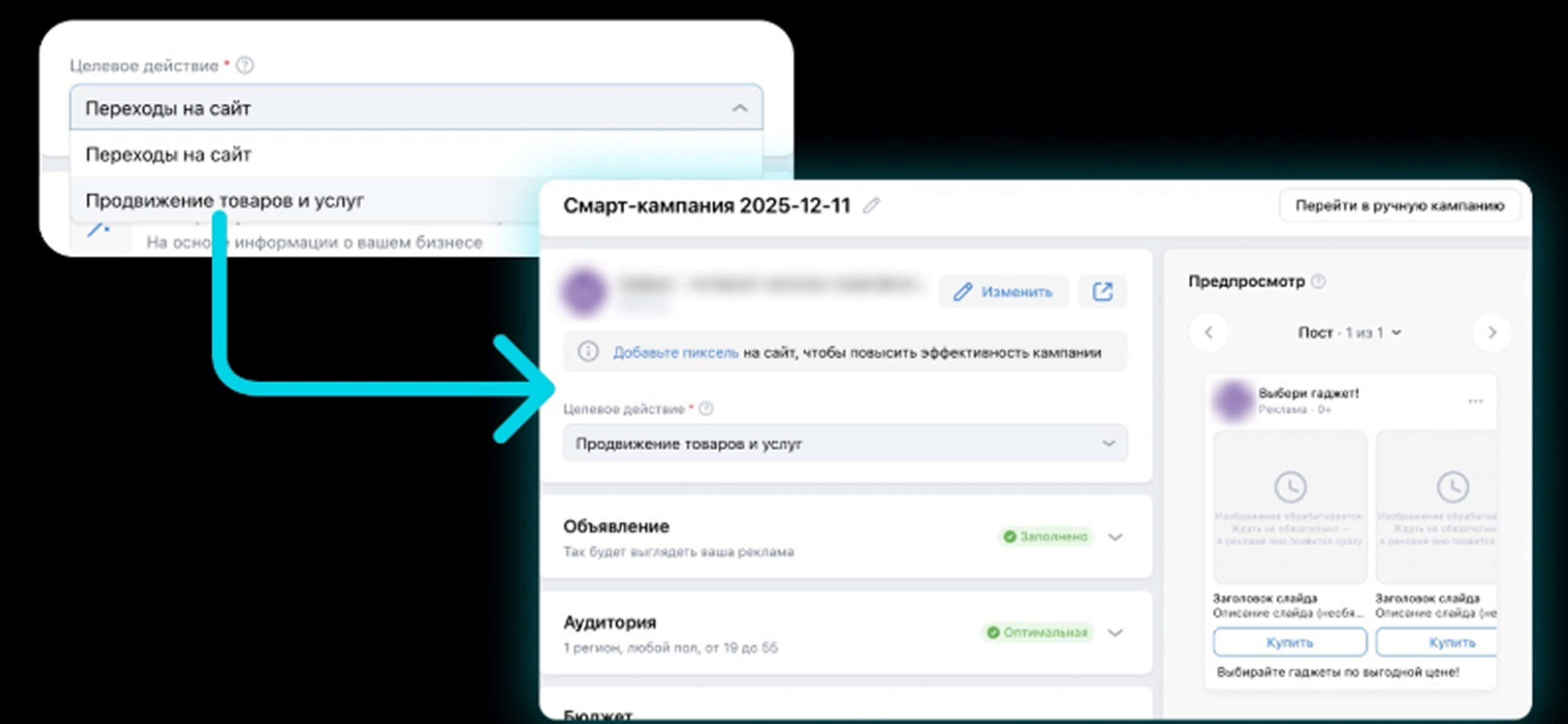Click first Купить button in preview
Image resolution: width=1568 pixels, height=724 pixels.
1289,642
